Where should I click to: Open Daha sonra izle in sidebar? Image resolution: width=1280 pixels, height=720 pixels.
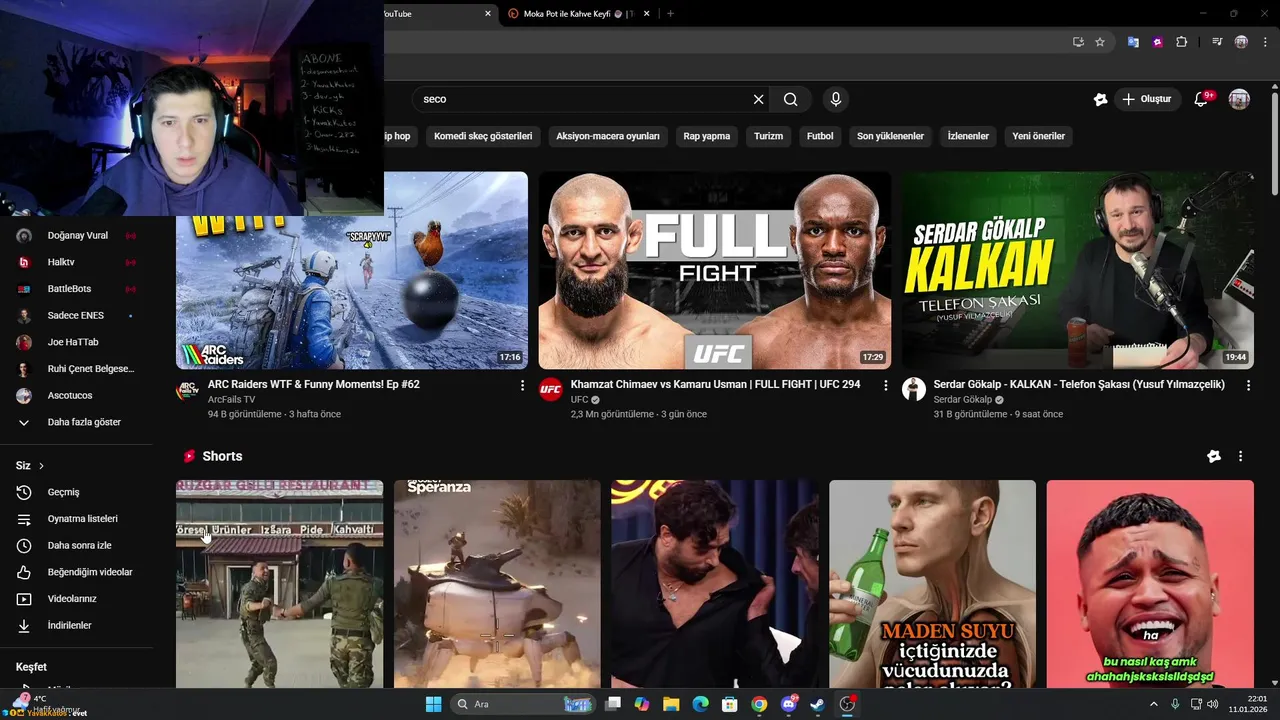click(76, 546)
